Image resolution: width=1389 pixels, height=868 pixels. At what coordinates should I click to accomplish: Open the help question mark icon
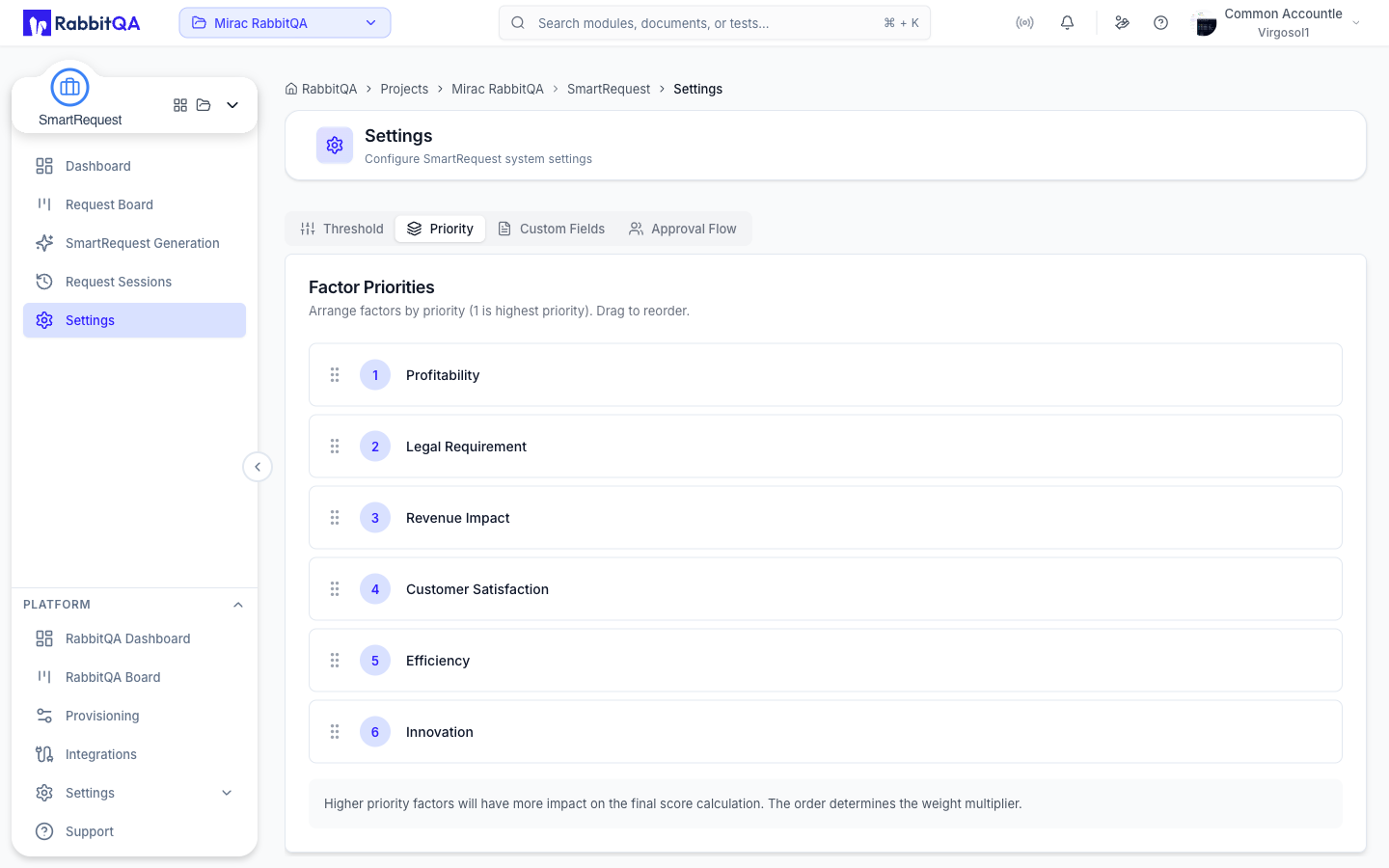1161,23
